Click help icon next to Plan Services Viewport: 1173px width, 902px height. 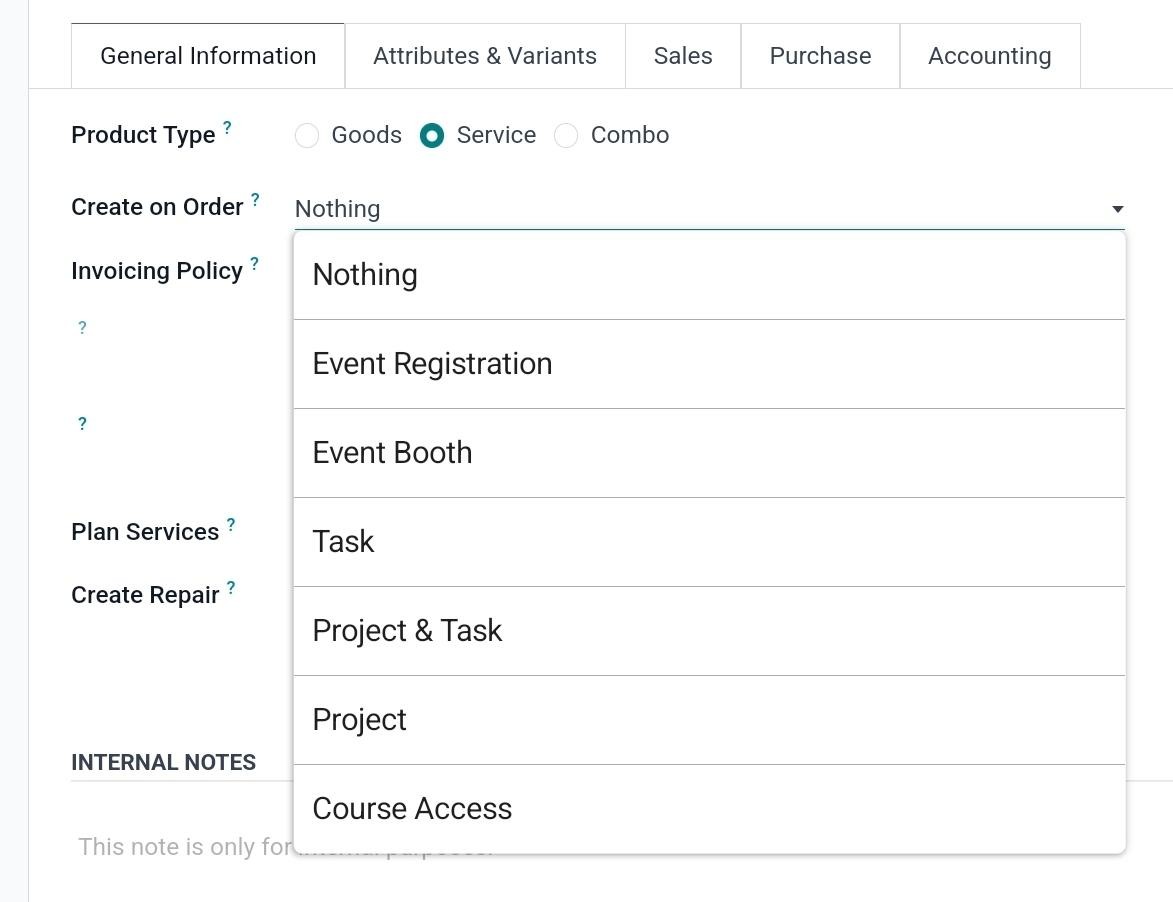click(231, 524)
